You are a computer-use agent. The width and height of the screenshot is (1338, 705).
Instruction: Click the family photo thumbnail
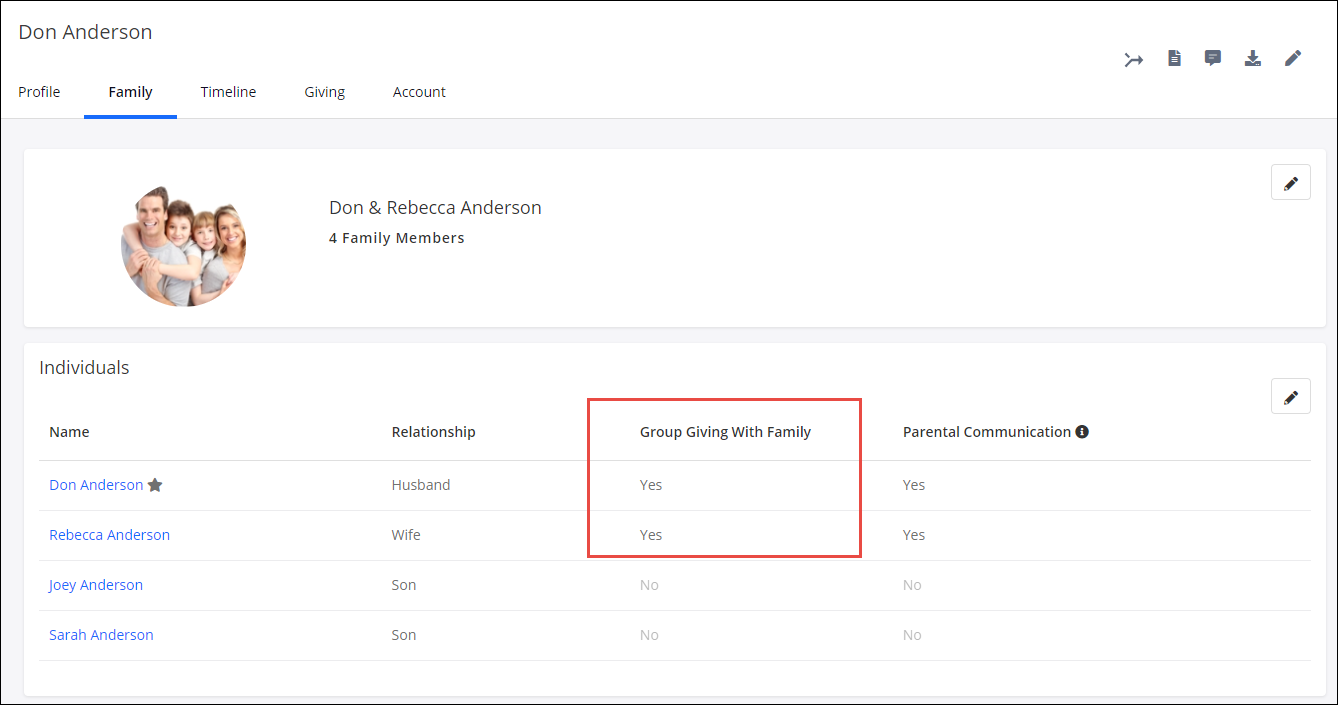point(183,245)
